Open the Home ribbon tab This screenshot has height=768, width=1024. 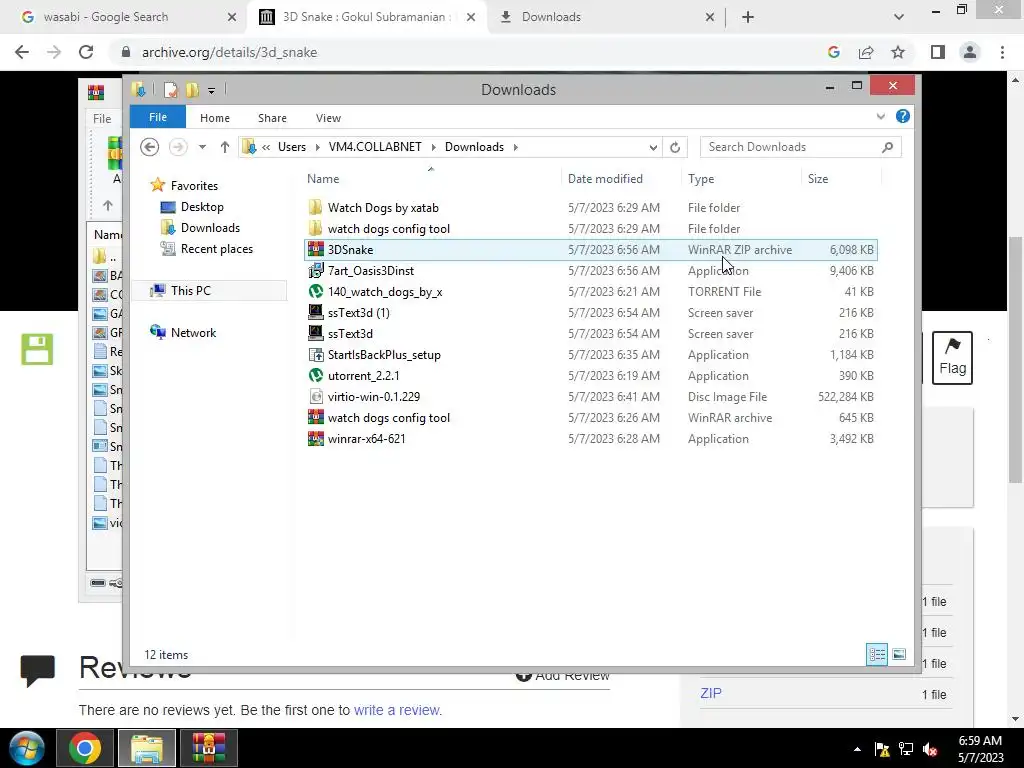215,118
